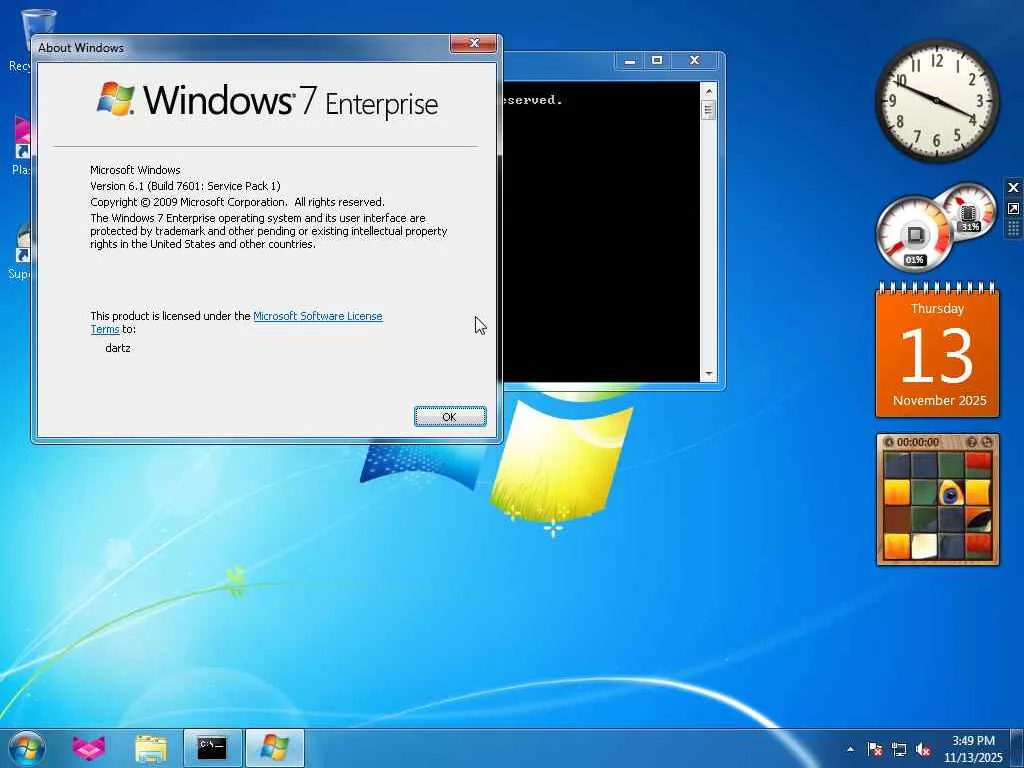1024x768 pixels.
Task: Click the command prompt scrollbar thumb
Action: tap(709, 110)
